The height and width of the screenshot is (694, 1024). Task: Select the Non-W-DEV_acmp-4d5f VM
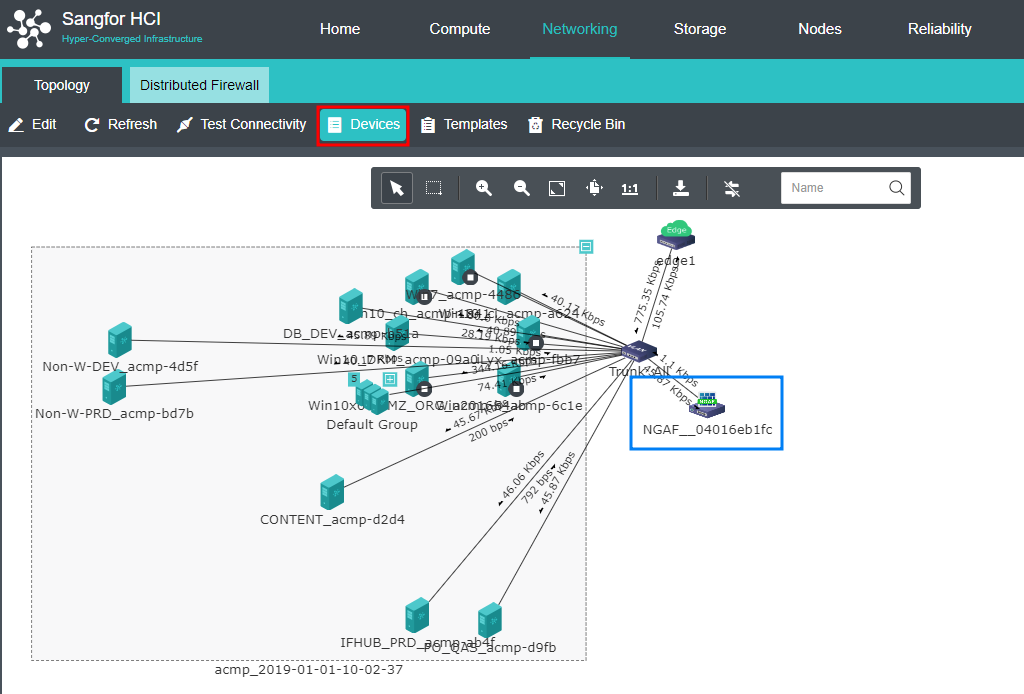click(120, 340)
